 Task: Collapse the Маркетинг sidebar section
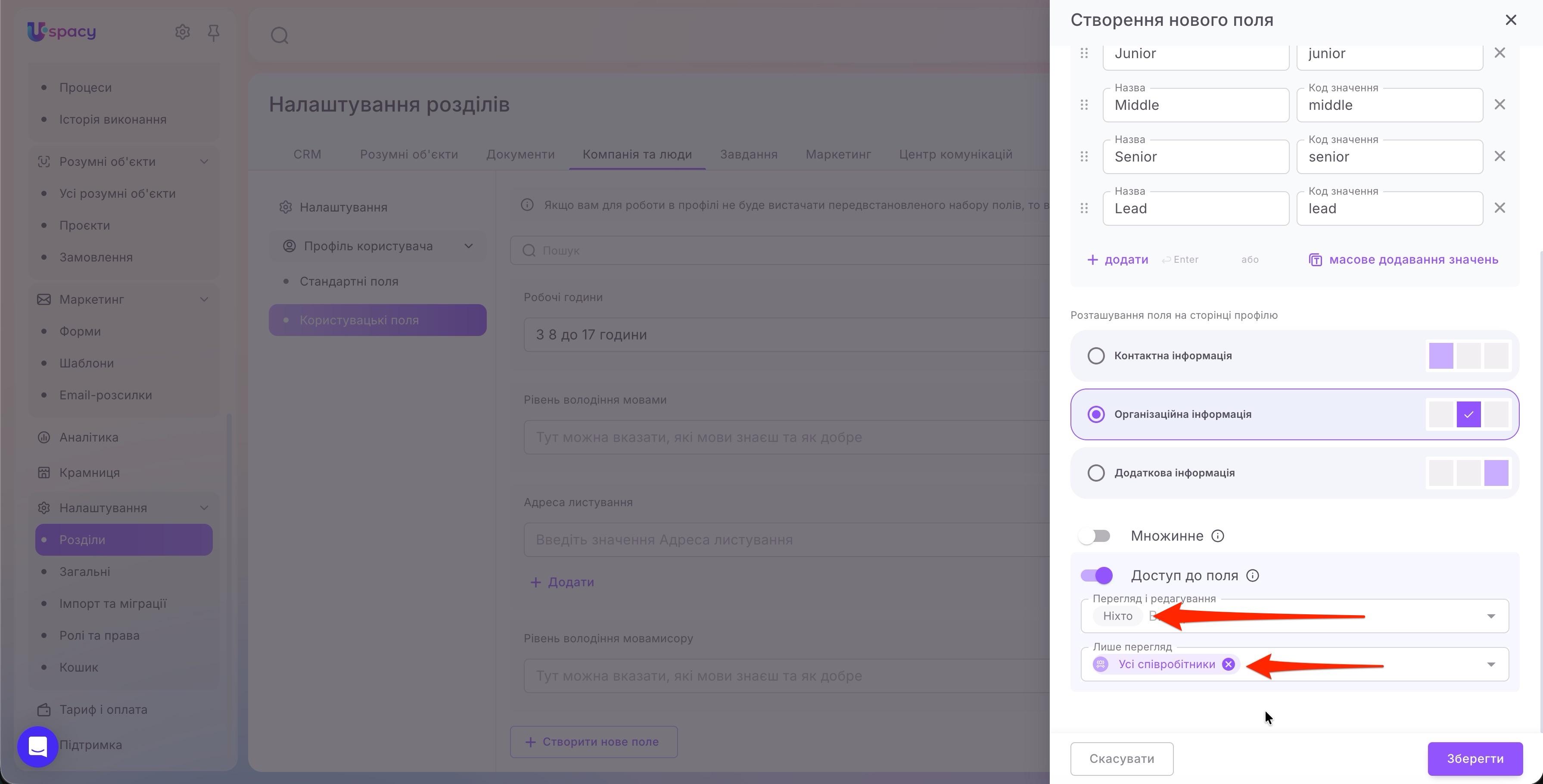204,299
